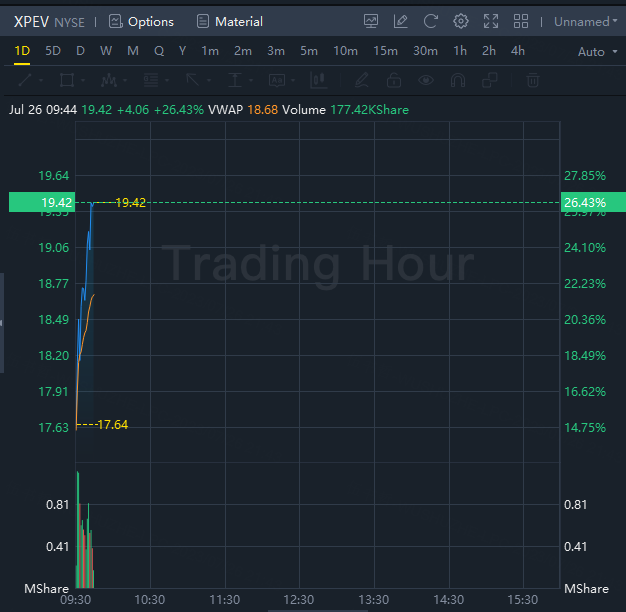
Task: Expand the text annotation options arrow
Action: tap(293, 80)
